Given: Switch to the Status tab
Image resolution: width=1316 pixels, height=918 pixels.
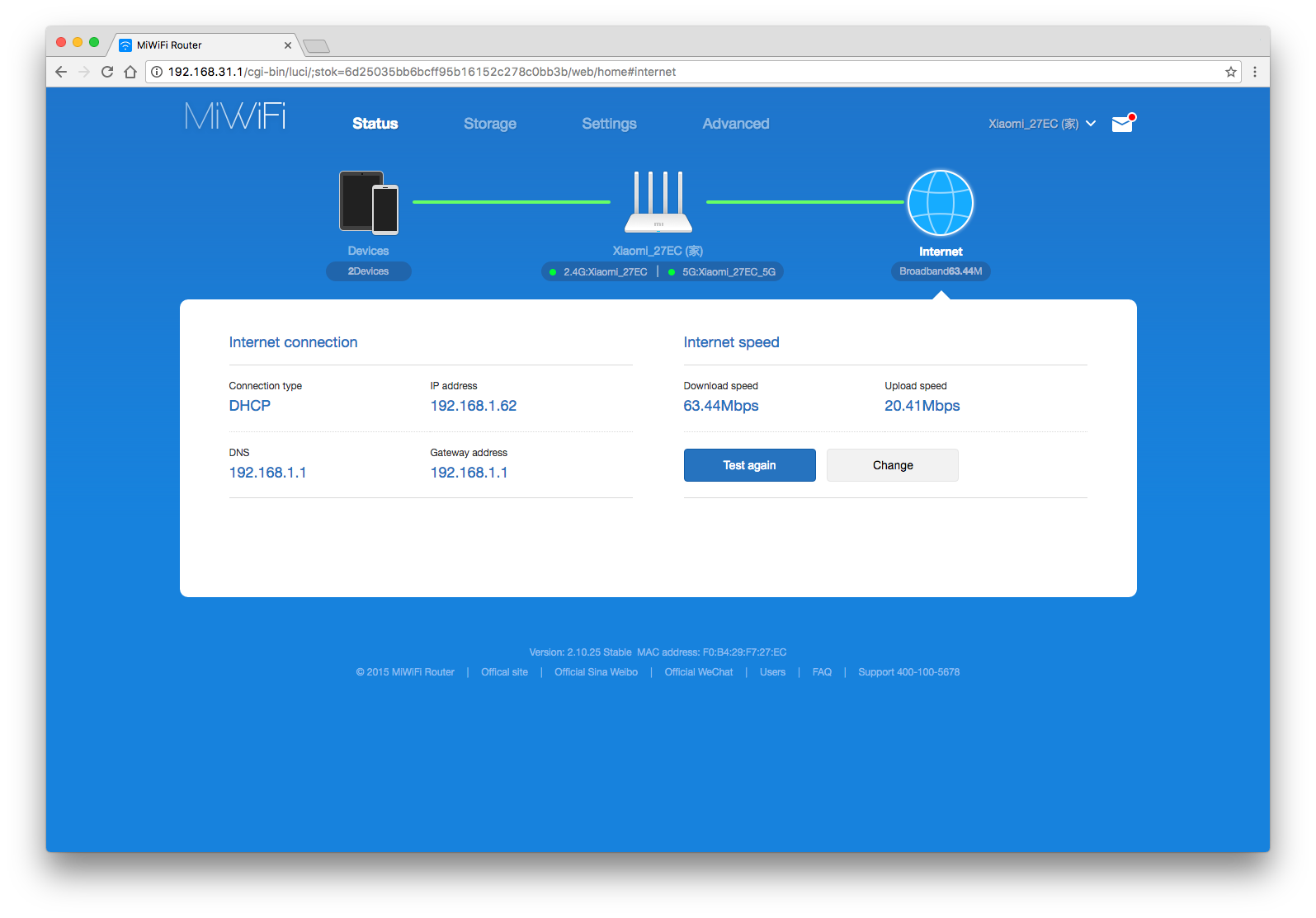Looking at the screenshot, I should [375, 124].
